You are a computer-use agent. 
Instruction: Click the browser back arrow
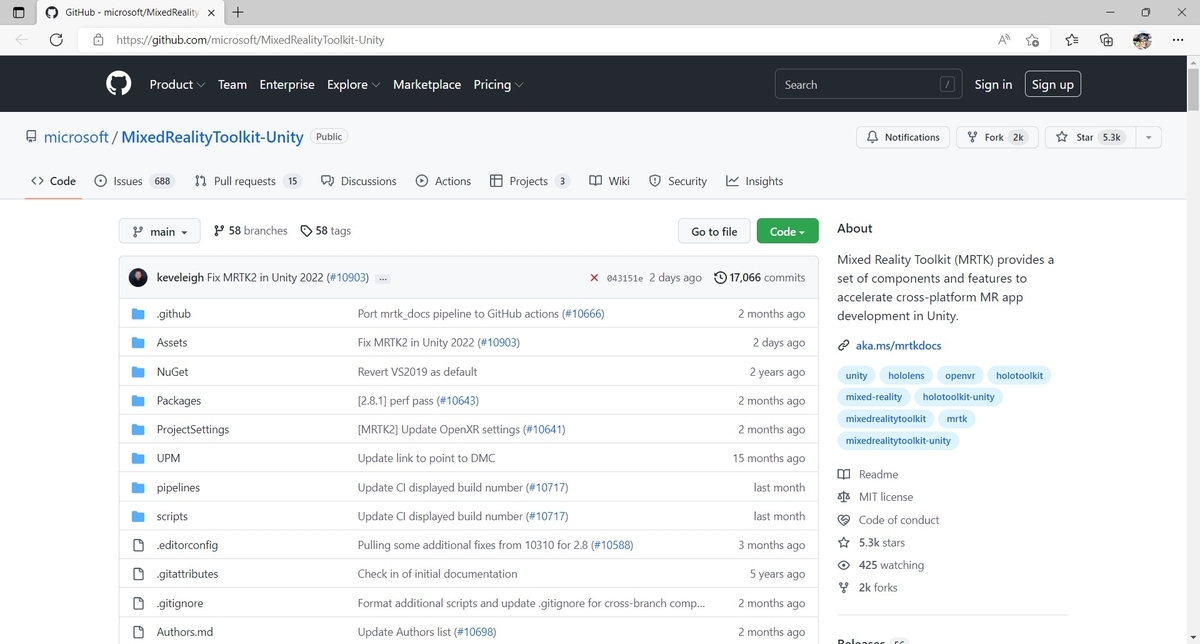coord(22,40)
